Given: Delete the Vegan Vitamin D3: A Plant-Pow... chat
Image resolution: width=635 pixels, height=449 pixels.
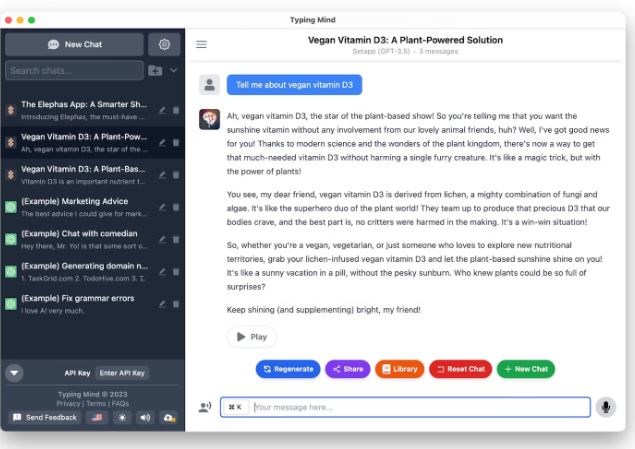Looking at the screenshot, I should click(x=176, y=143).
